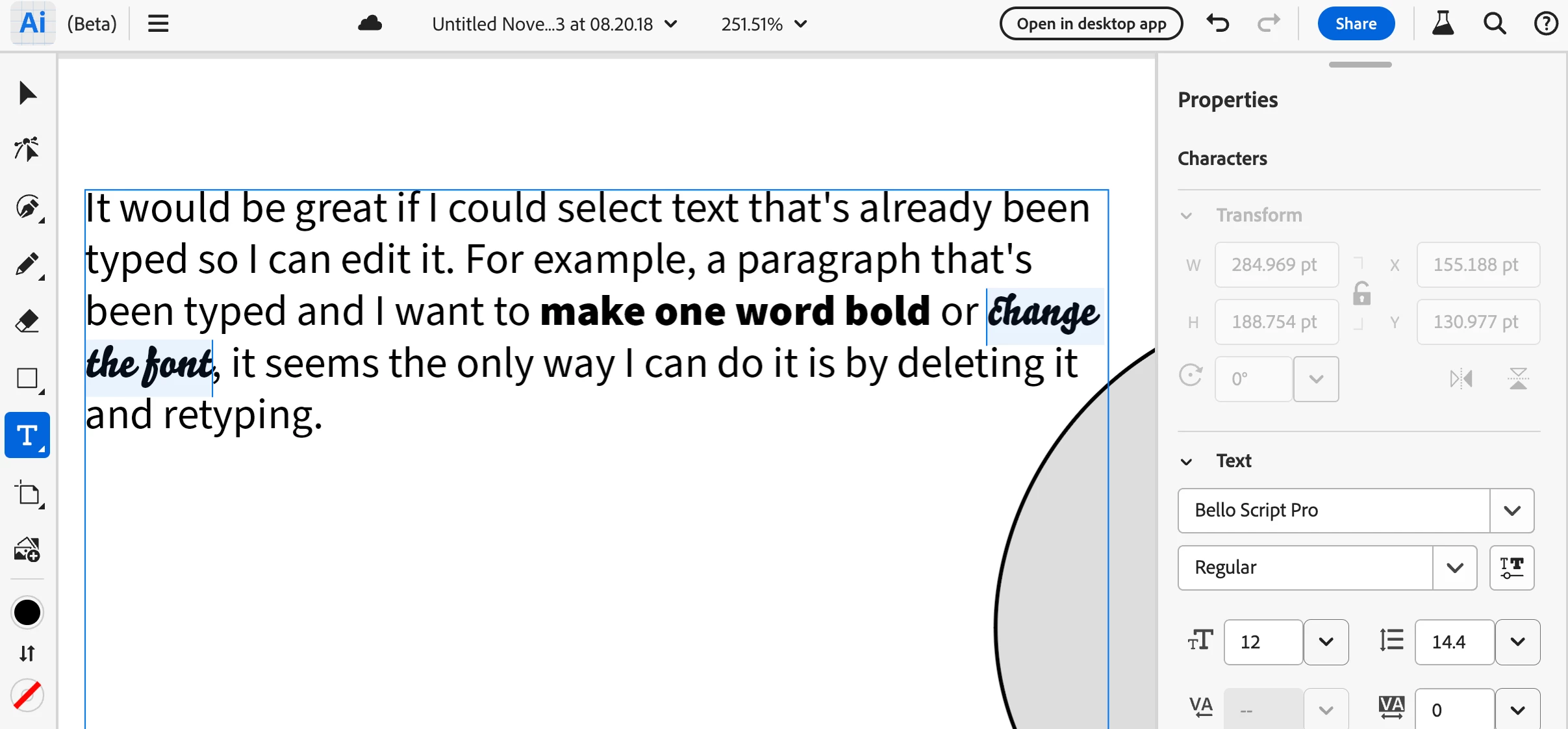Toggle the constrain proportions lock
Viewport: 1568px width, 729px height.
[1361, 294]
